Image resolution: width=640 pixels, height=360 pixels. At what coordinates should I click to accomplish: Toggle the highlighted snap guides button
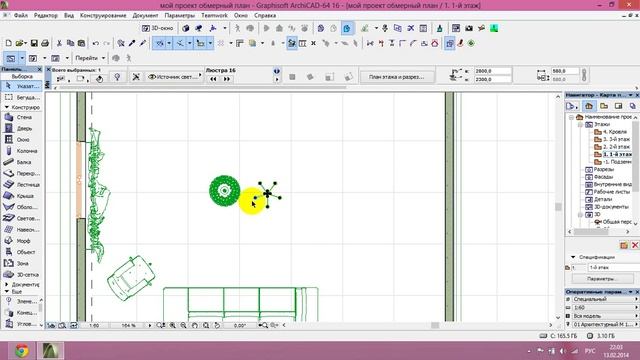pos(180,43)
